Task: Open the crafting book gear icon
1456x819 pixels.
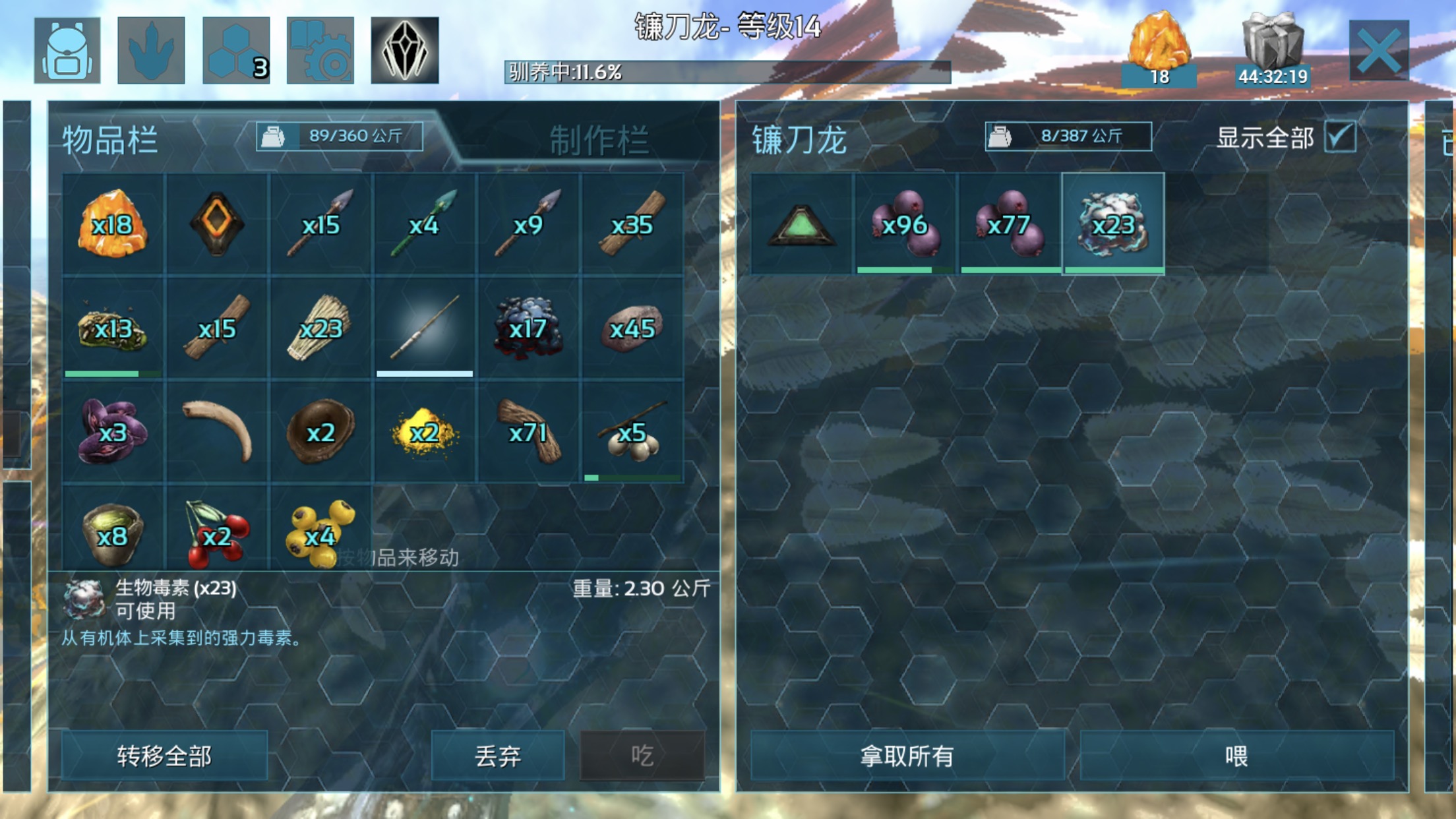Action: tap(320, 51)
